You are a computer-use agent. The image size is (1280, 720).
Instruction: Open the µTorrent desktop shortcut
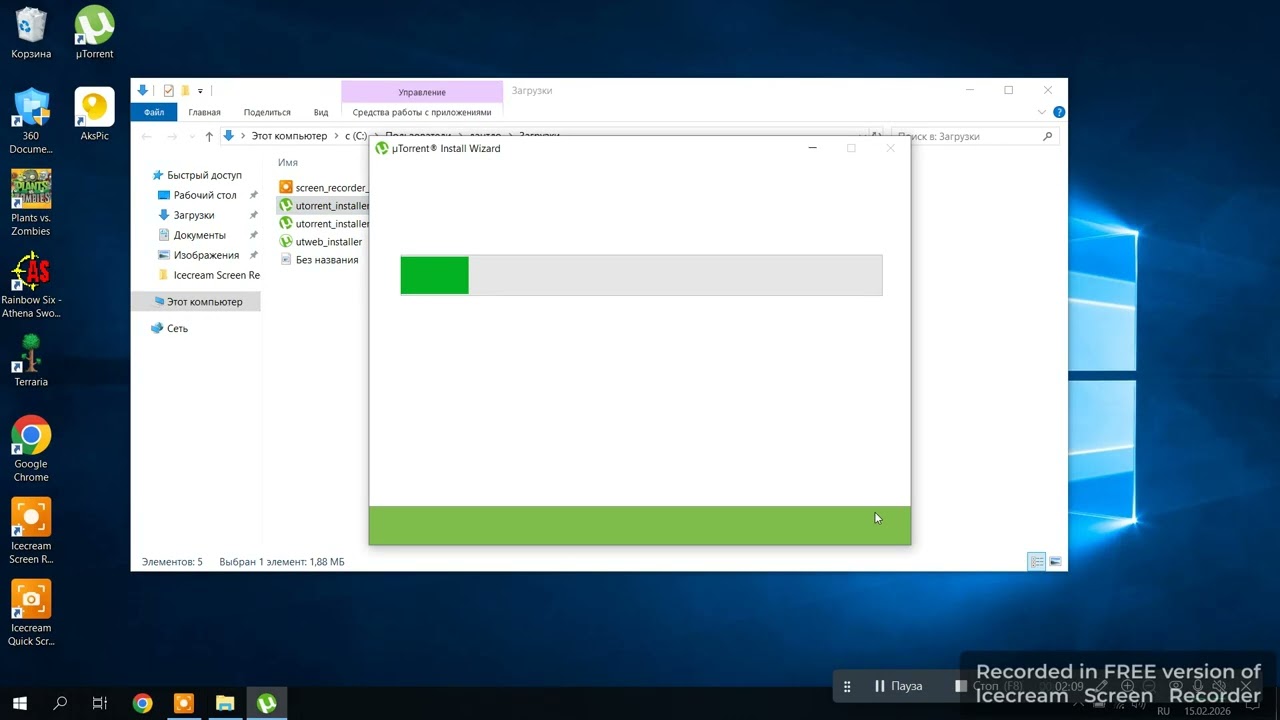pos(94,32)
